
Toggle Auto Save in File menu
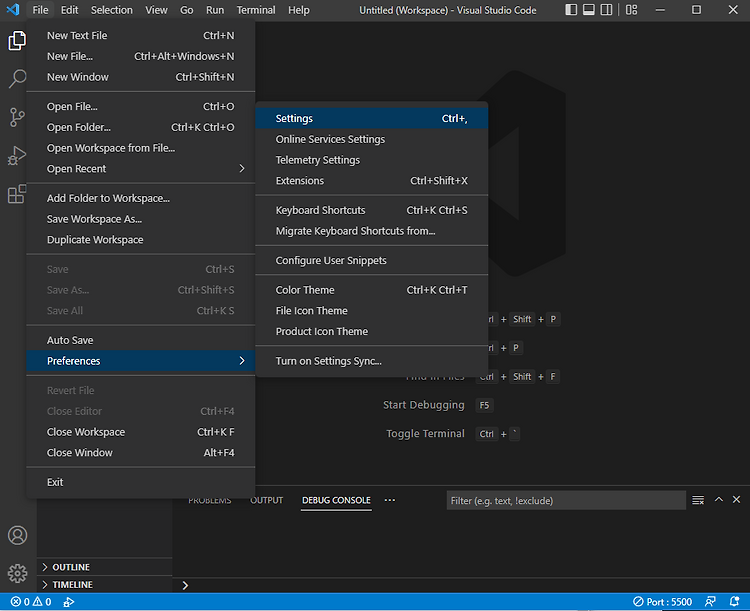[141, 340]
